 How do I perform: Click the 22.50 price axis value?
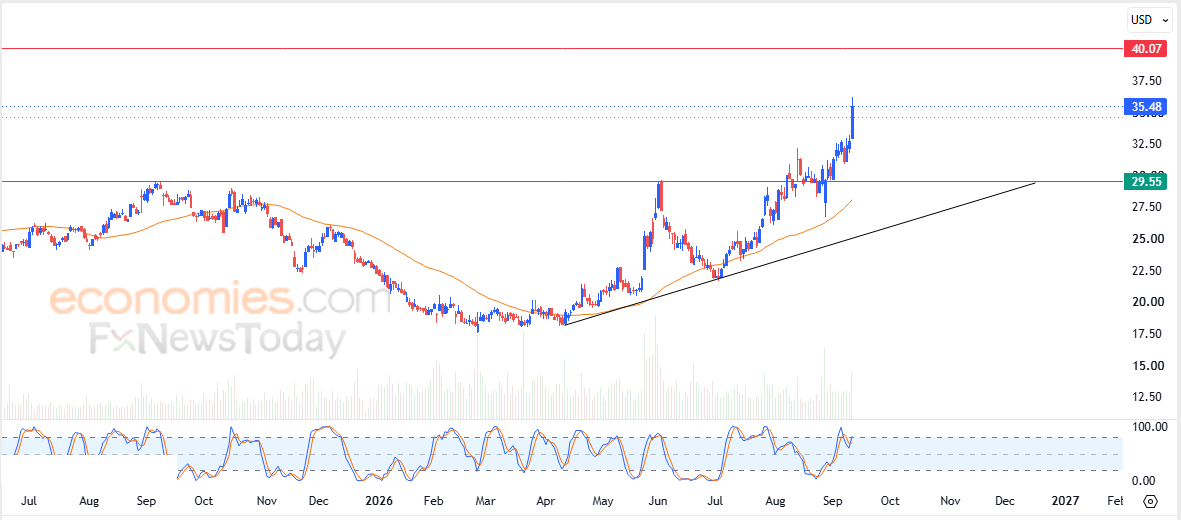point(1145,271)
